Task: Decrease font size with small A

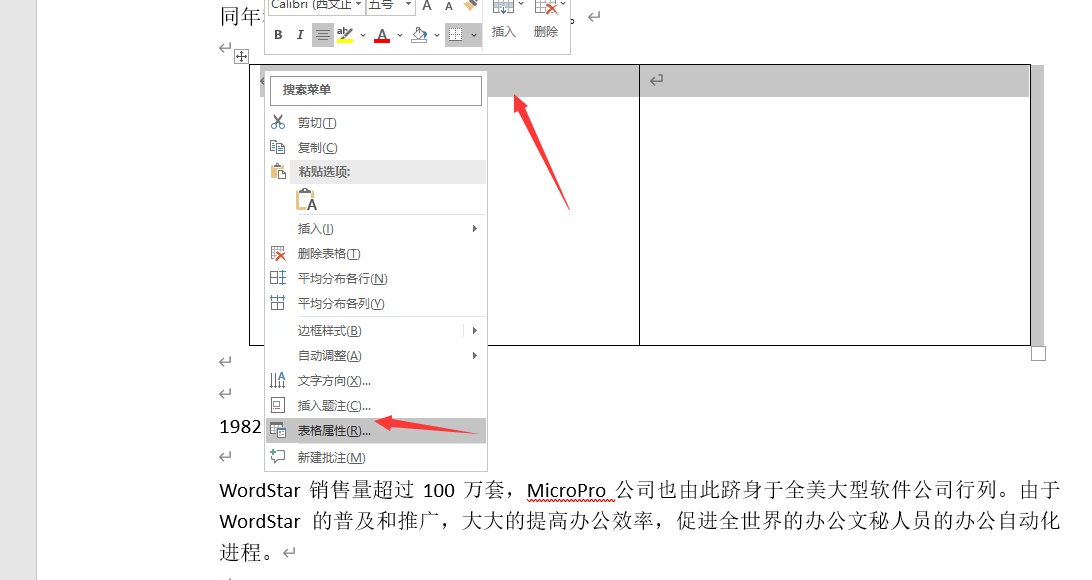Action: (449, 6)
